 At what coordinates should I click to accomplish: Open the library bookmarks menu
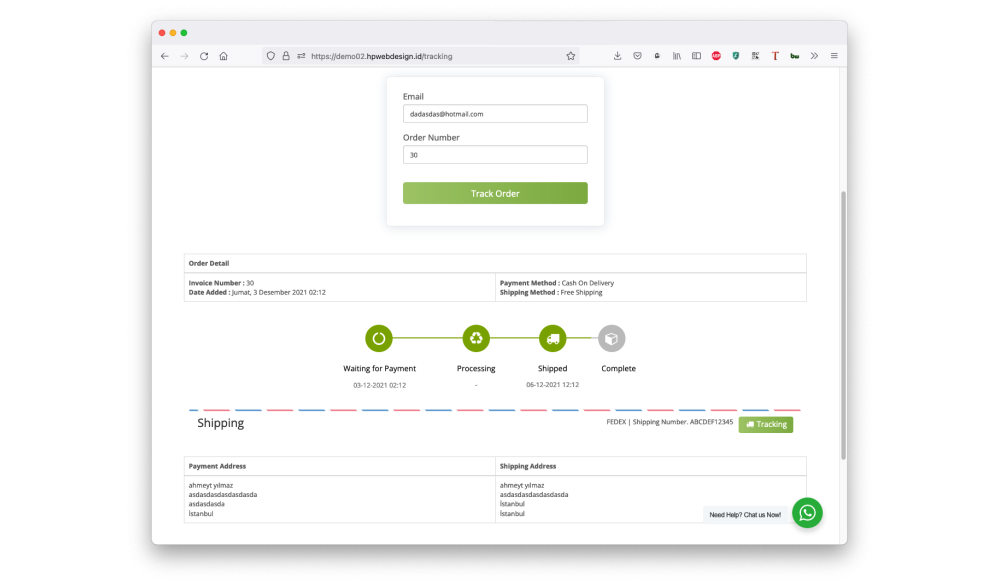(677, 56)
